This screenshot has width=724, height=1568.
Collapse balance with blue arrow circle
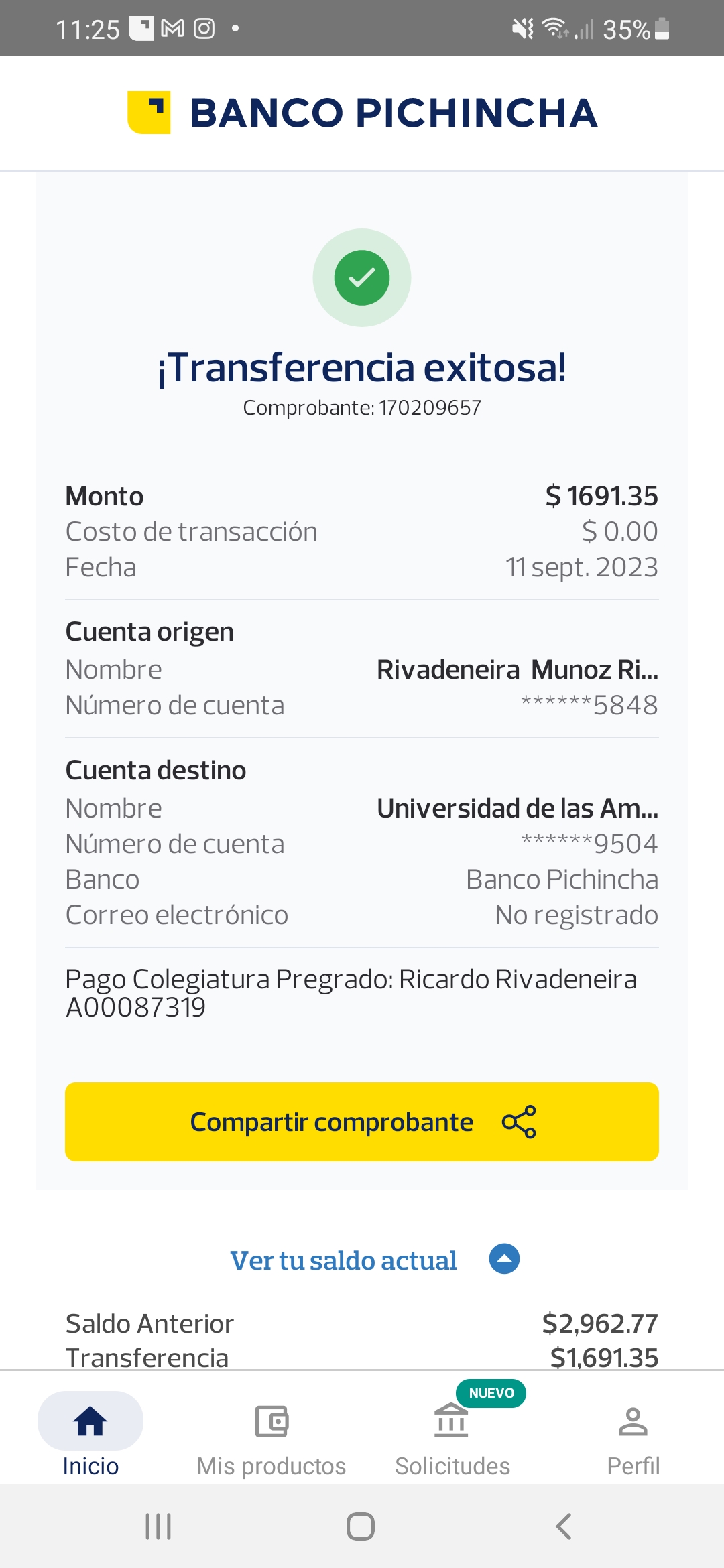(x=505, y=1258)
